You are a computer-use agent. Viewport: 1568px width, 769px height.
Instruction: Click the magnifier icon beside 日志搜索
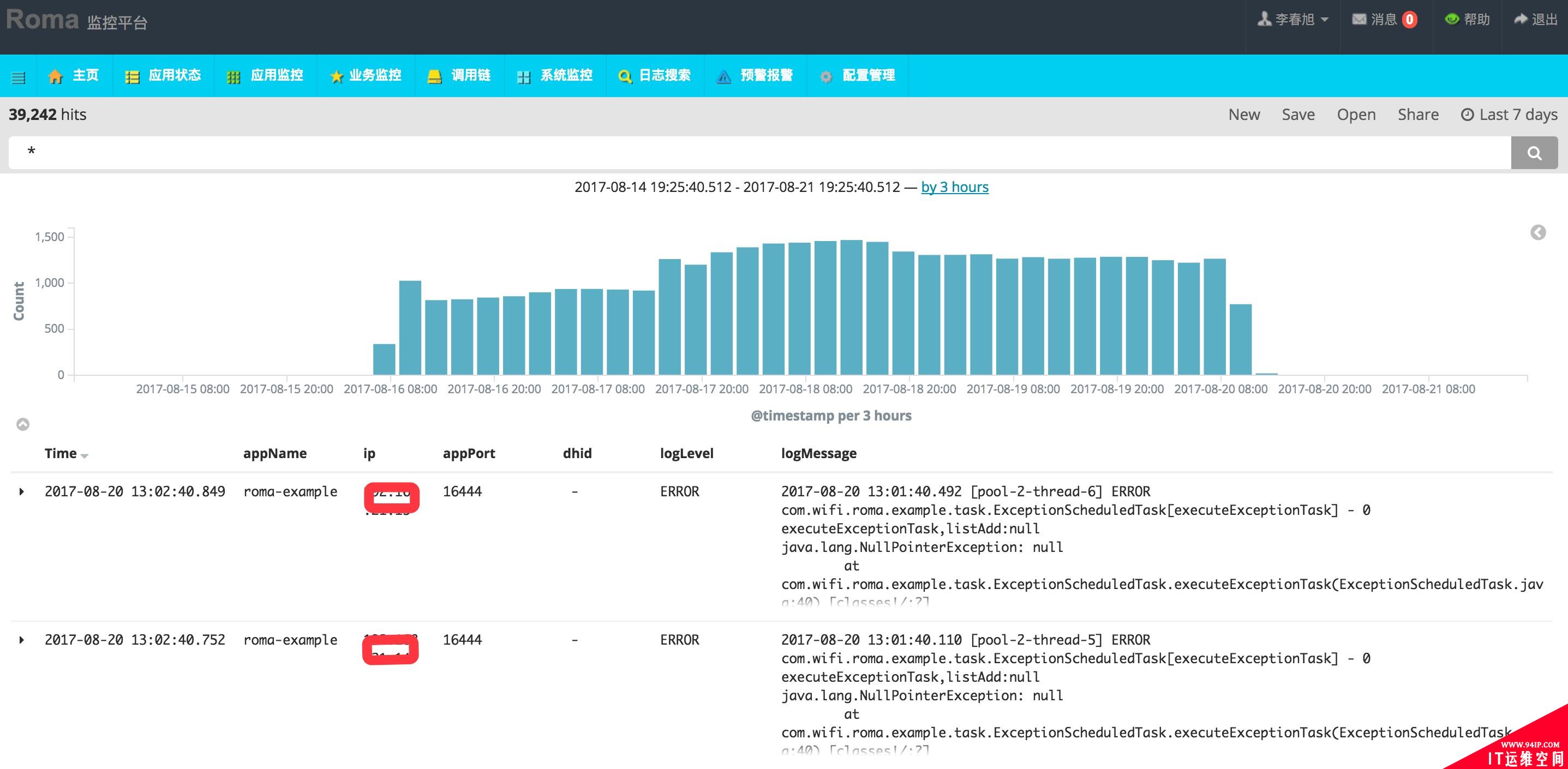[x=625, y=77]
